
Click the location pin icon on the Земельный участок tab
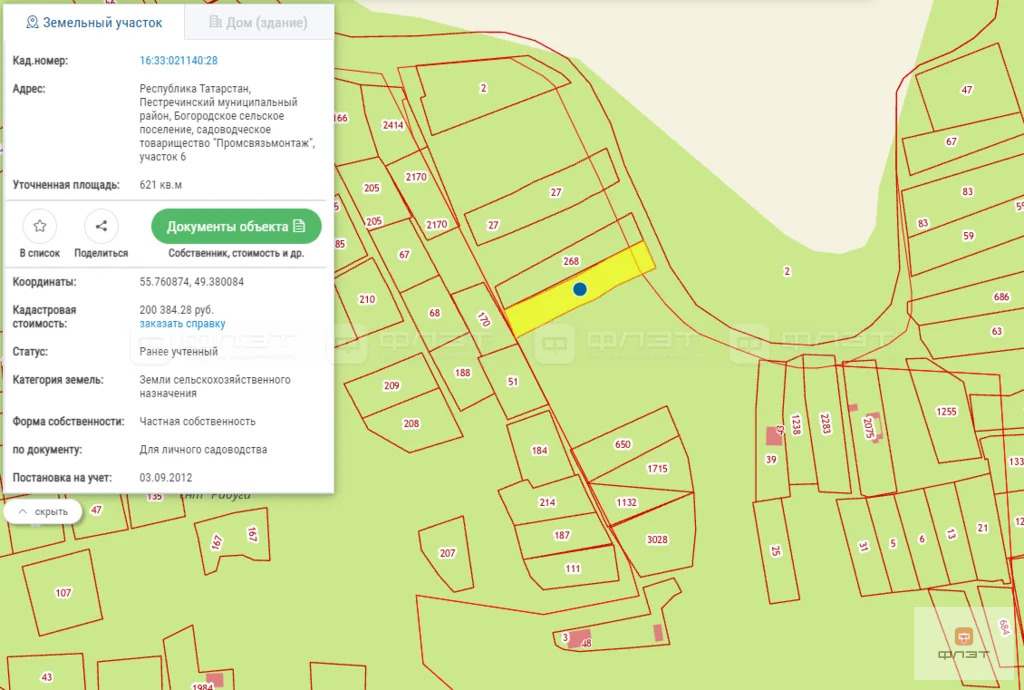(x=32, y=22)
